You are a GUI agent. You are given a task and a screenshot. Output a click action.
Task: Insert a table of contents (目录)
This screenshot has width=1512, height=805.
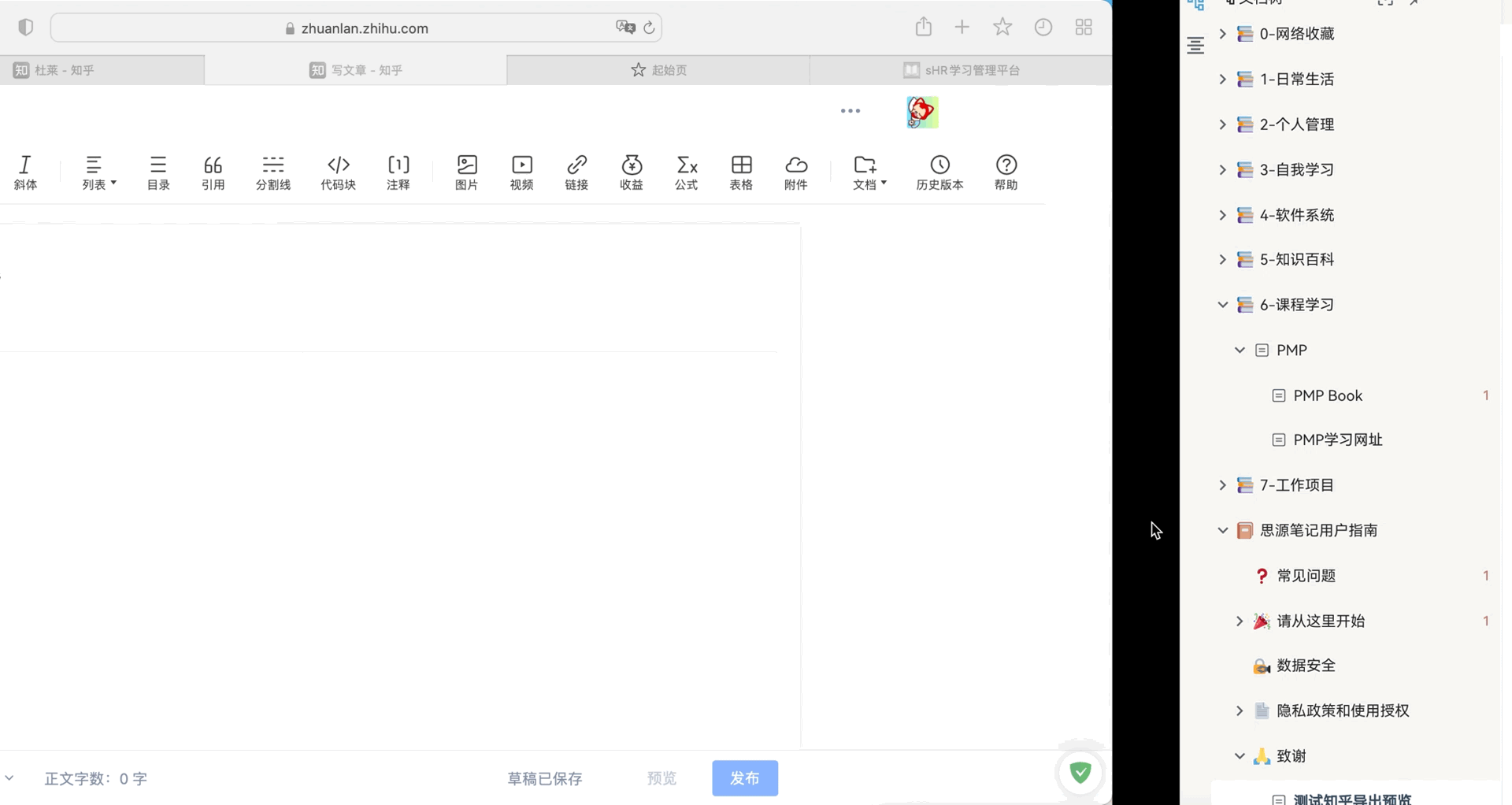tap(157, 172)
